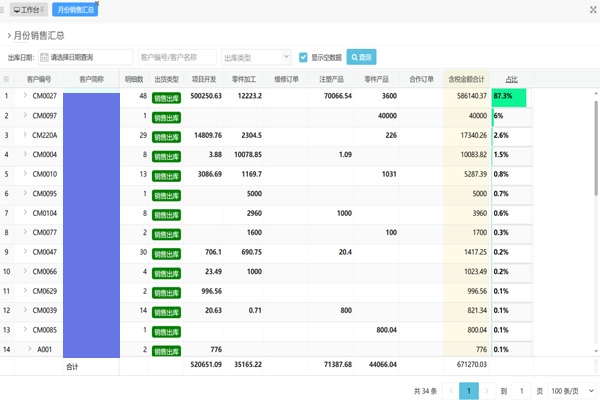Screen dimensions: 600x400
Task: Open the 100 条/页 page size dropdown
Action: tap(572, 391)
